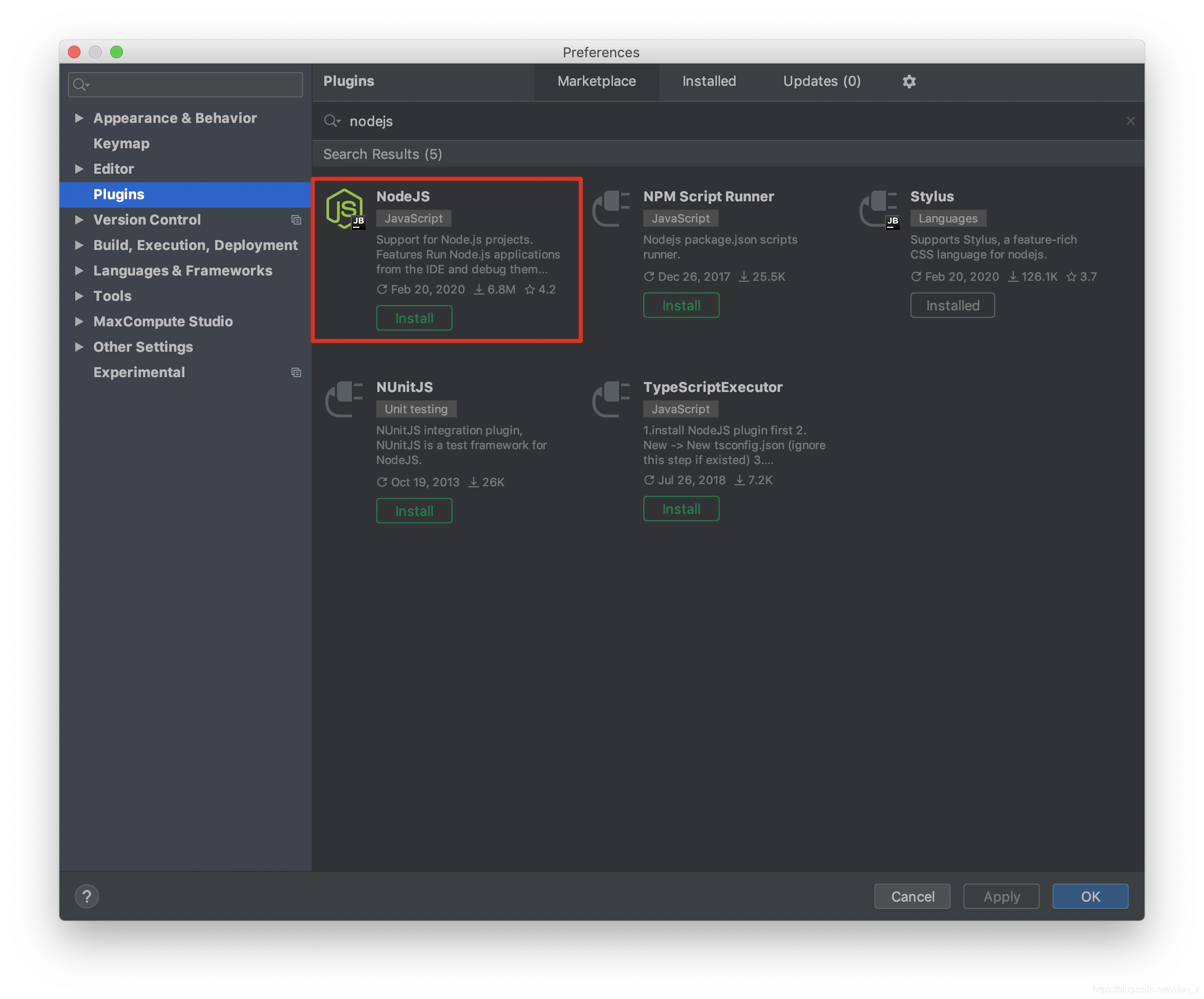1204x999 pixels.
Task: Click the JavaScript tag under TypeScriptExecutor
Action: 680,409
